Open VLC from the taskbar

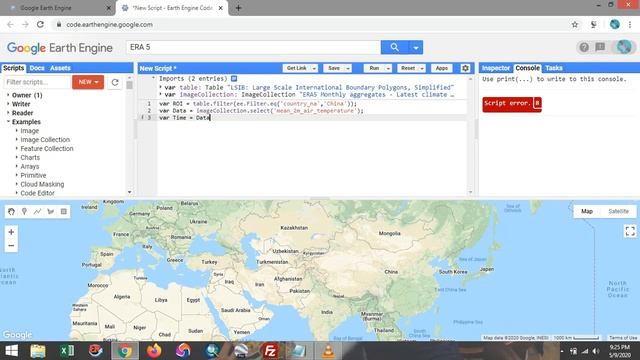coord(328,351)
